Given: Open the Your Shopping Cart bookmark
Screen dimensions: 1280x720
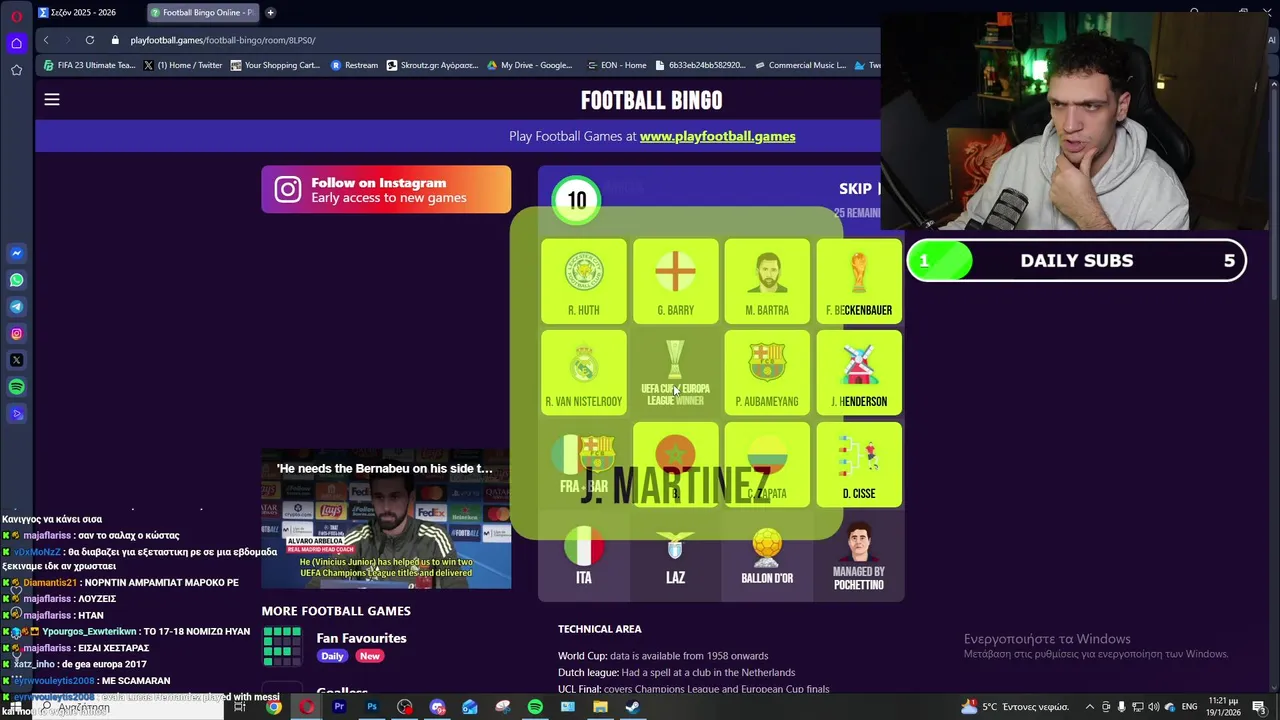Looking at the screenshot, I should (x=275, y=65).
